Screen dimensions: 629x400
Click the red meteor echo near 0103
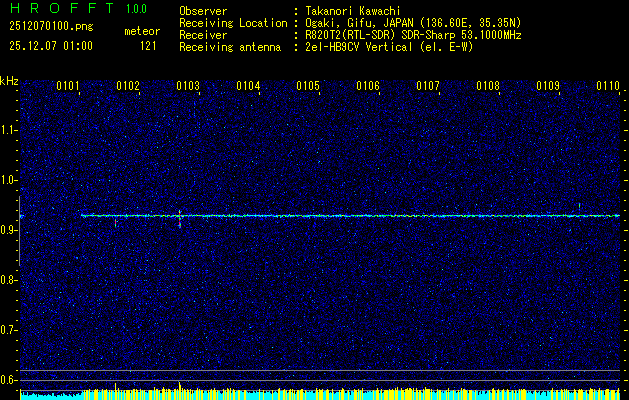point(180,219)
